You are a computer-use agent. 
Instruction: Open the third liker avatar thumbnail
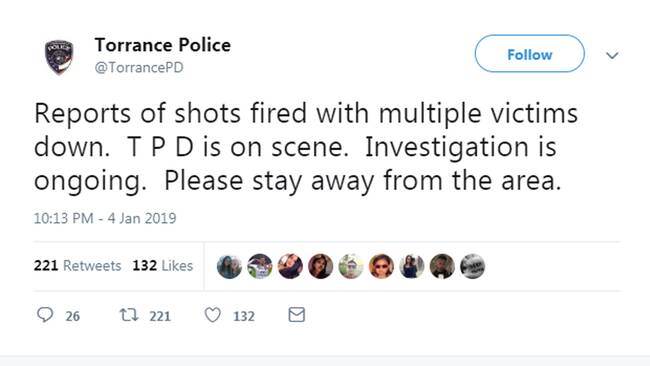[290, 266]
